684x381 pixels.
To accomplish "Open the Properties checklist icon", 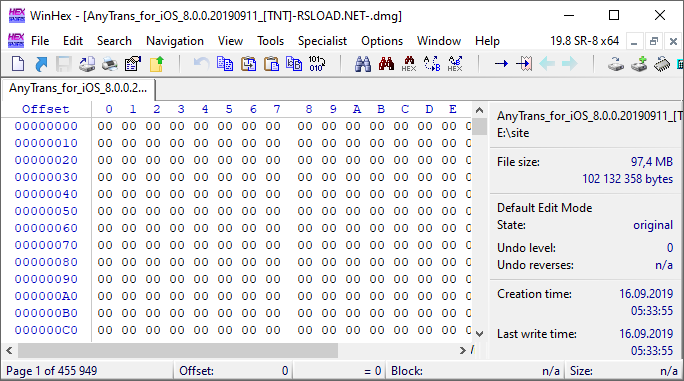I will [133, 64].
